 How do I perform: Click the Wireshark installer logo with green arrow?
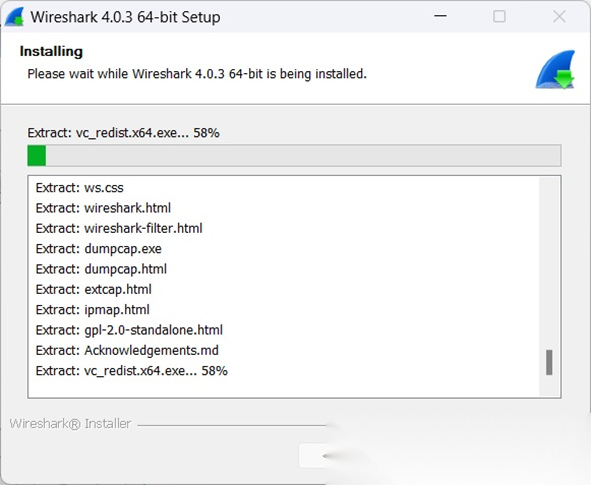[x=555, y=70]
